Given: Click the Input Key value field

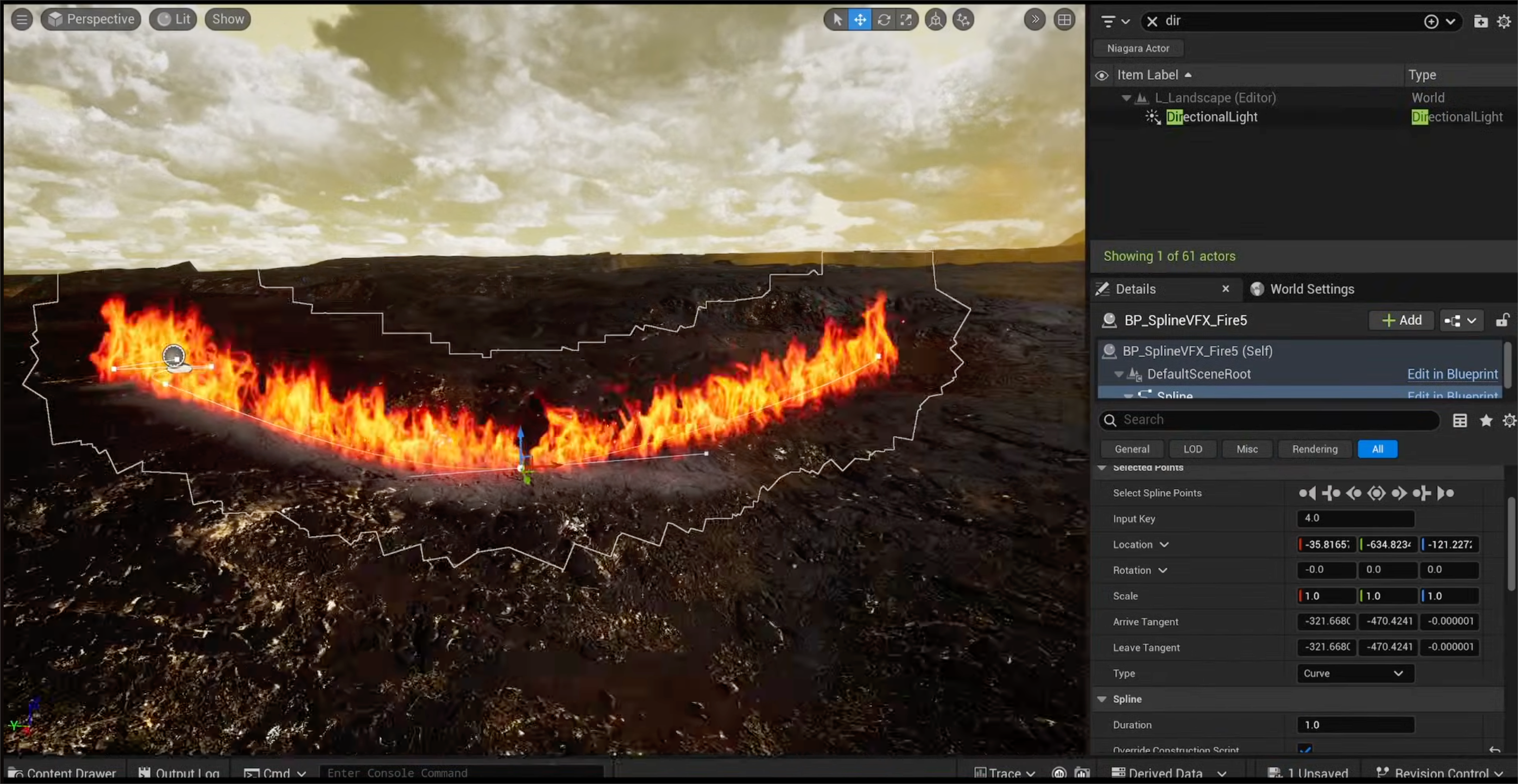Looking at the screenshot, I should click(x=1355, y=519).
